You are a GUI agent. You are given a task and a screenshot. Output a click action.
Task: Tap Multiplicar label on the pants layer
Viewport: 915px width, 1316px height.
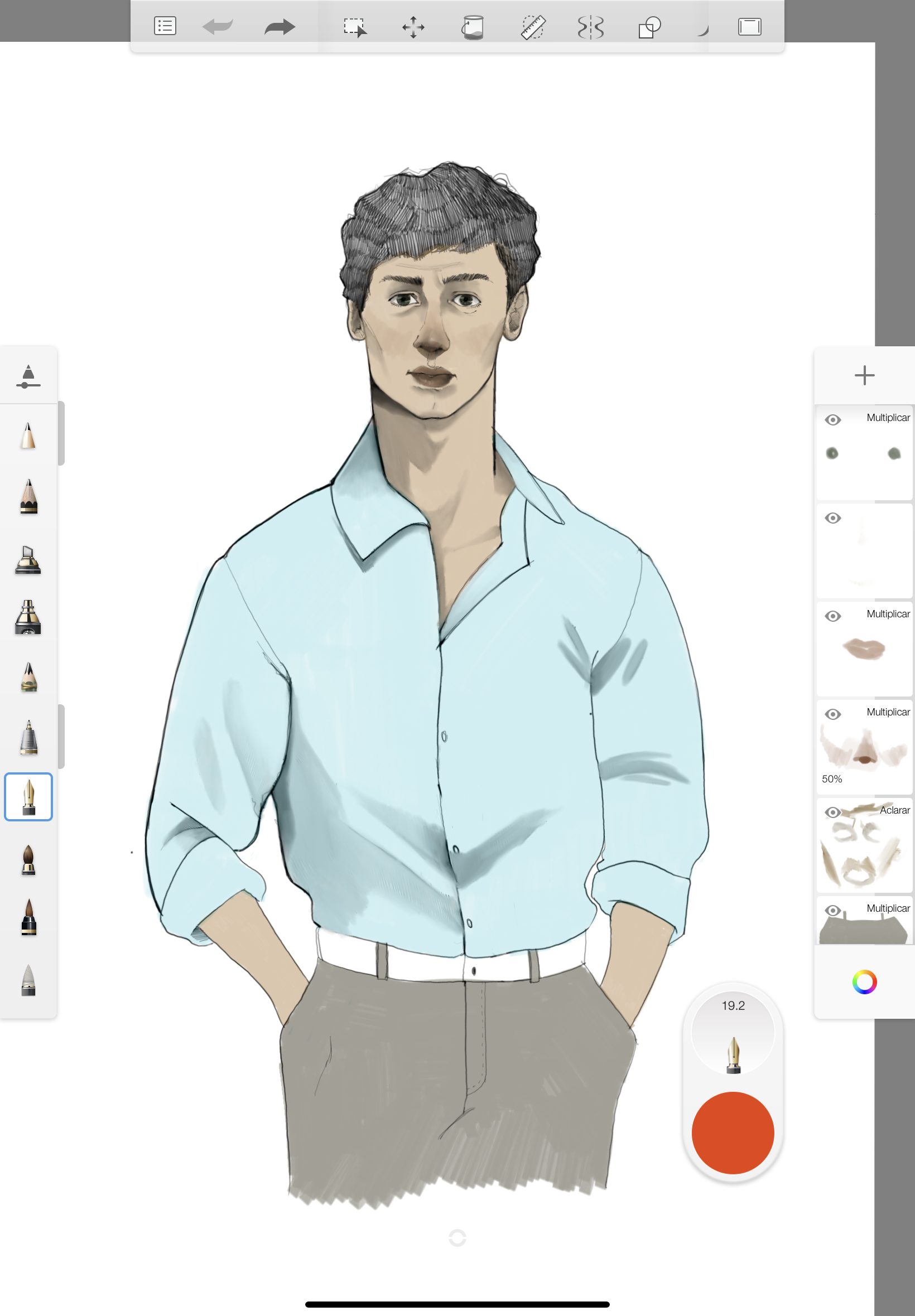(x=888, y=908)
